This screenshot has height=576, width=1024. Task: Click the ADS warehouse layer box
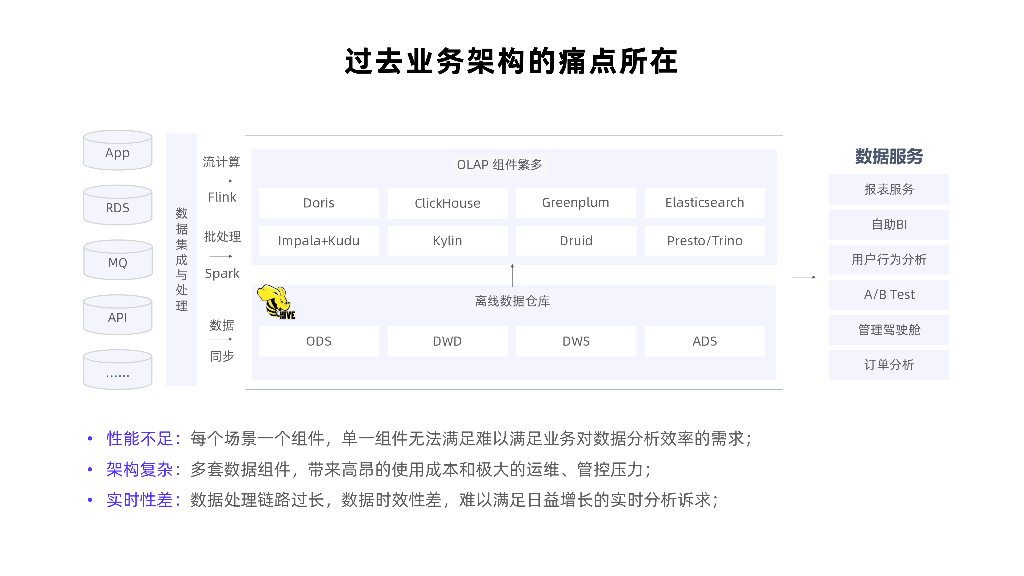pos(705,342)
